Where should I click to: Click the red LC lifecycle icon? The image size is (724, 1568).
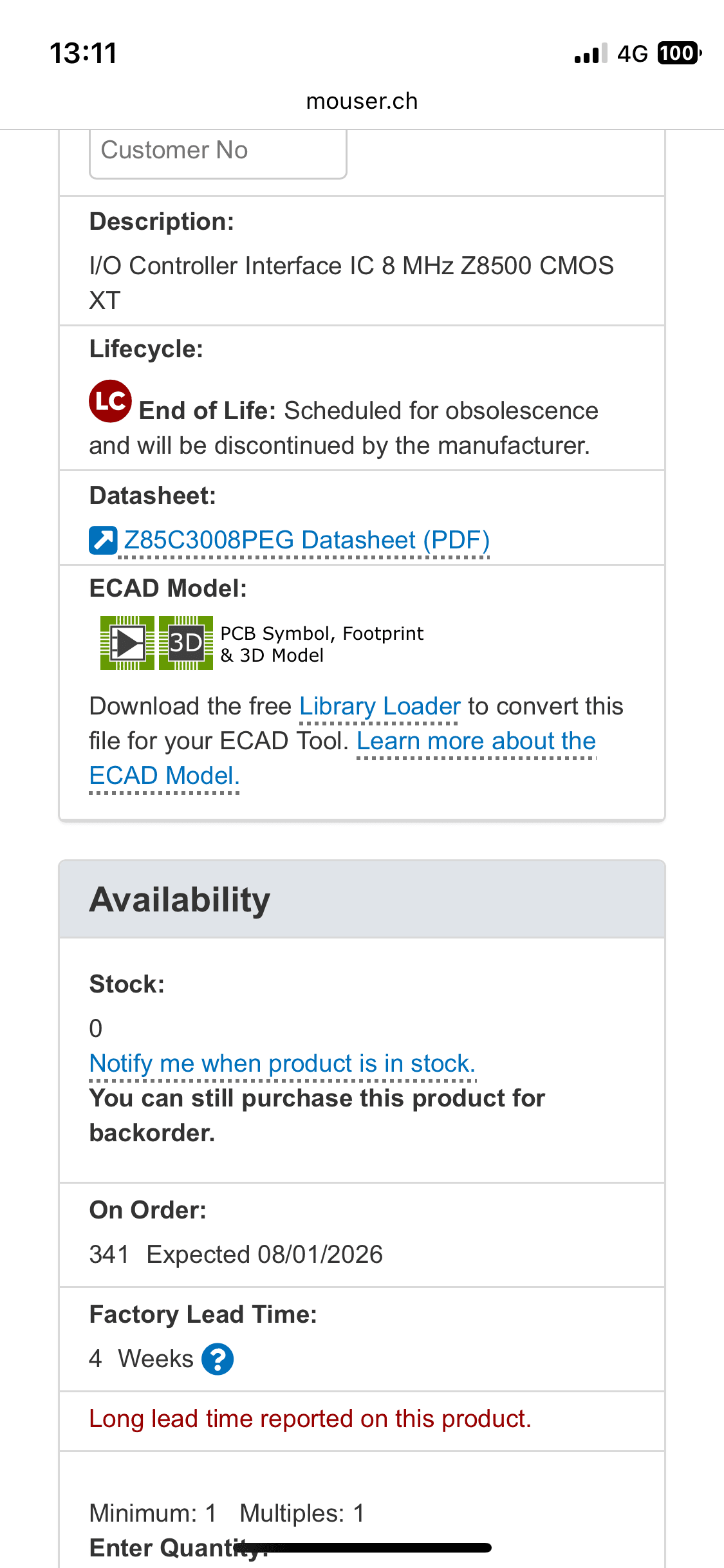point(110,401)
